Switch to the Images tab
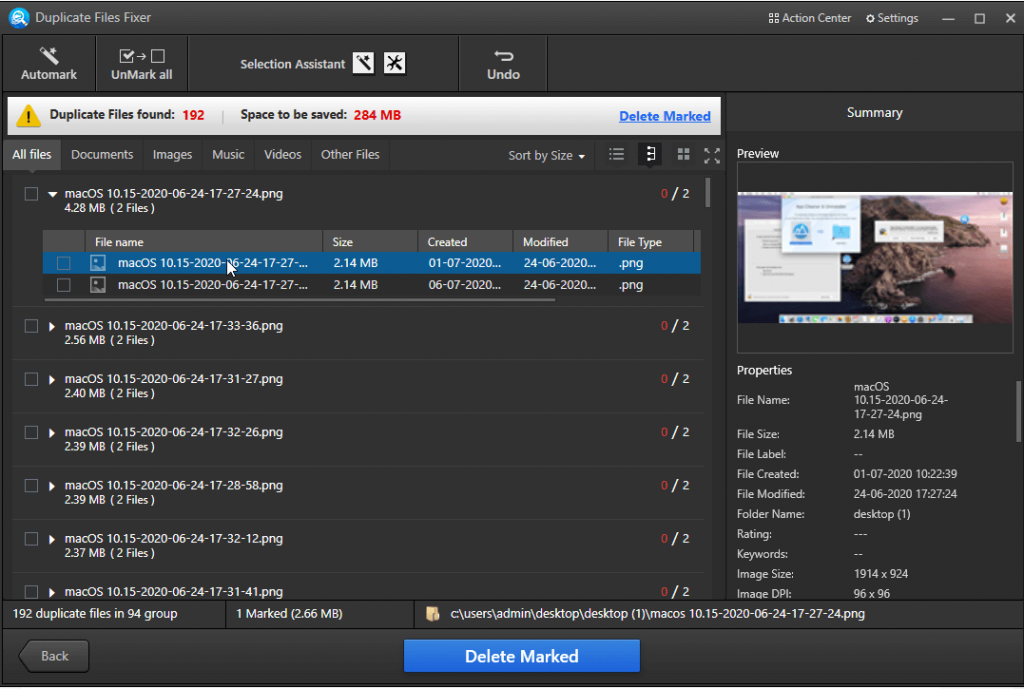This screenshot has width=1024, height=689. [172, 155]
